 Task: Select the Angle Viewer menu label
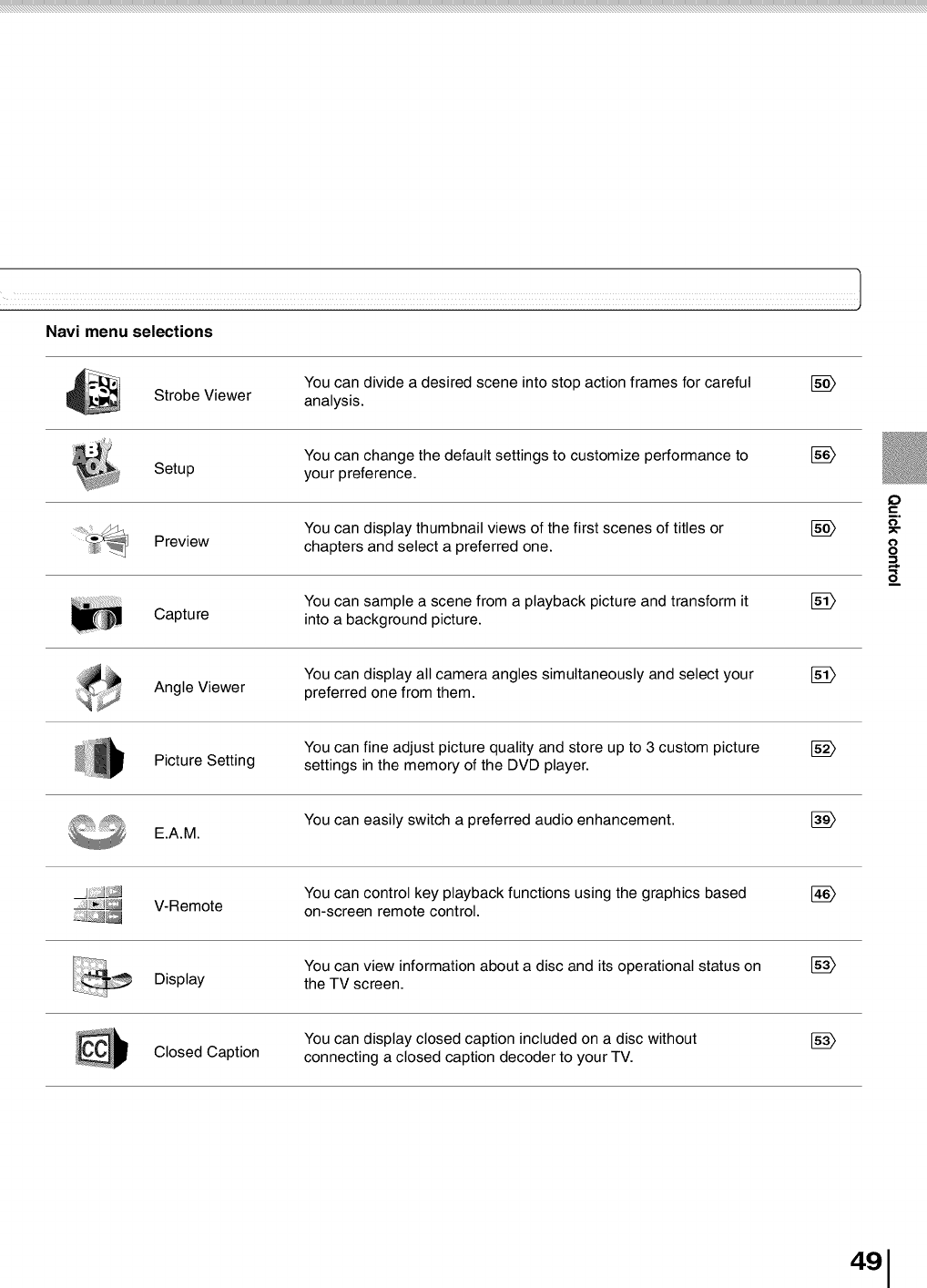(199, 688)
